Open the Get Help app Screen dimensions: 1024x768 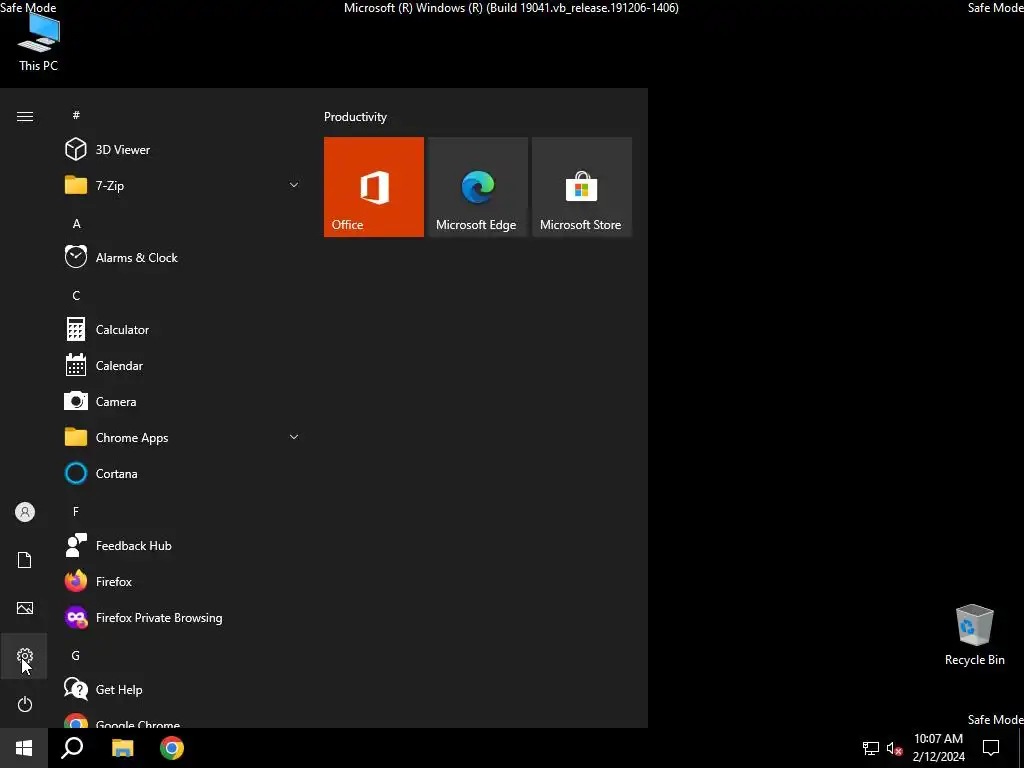click(x=182, y=690)
